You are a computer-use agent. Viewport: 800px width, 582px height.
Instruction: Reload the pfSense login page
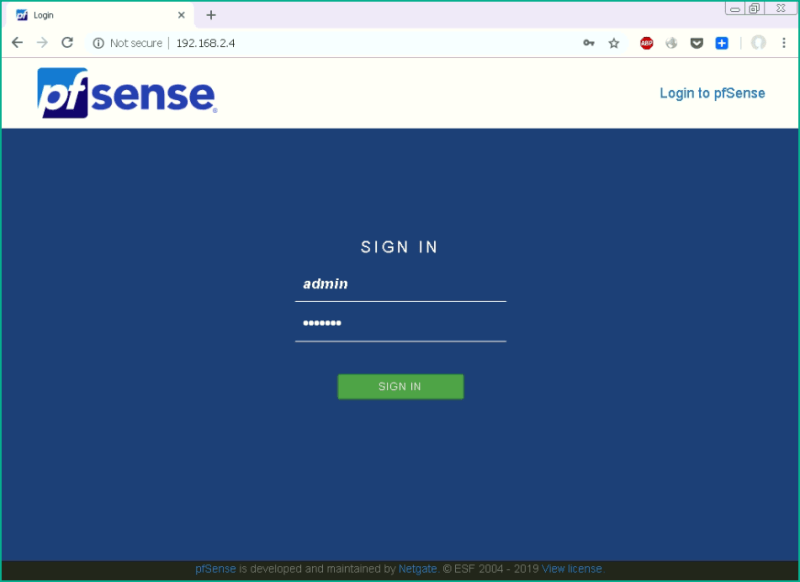click(67, 43)
